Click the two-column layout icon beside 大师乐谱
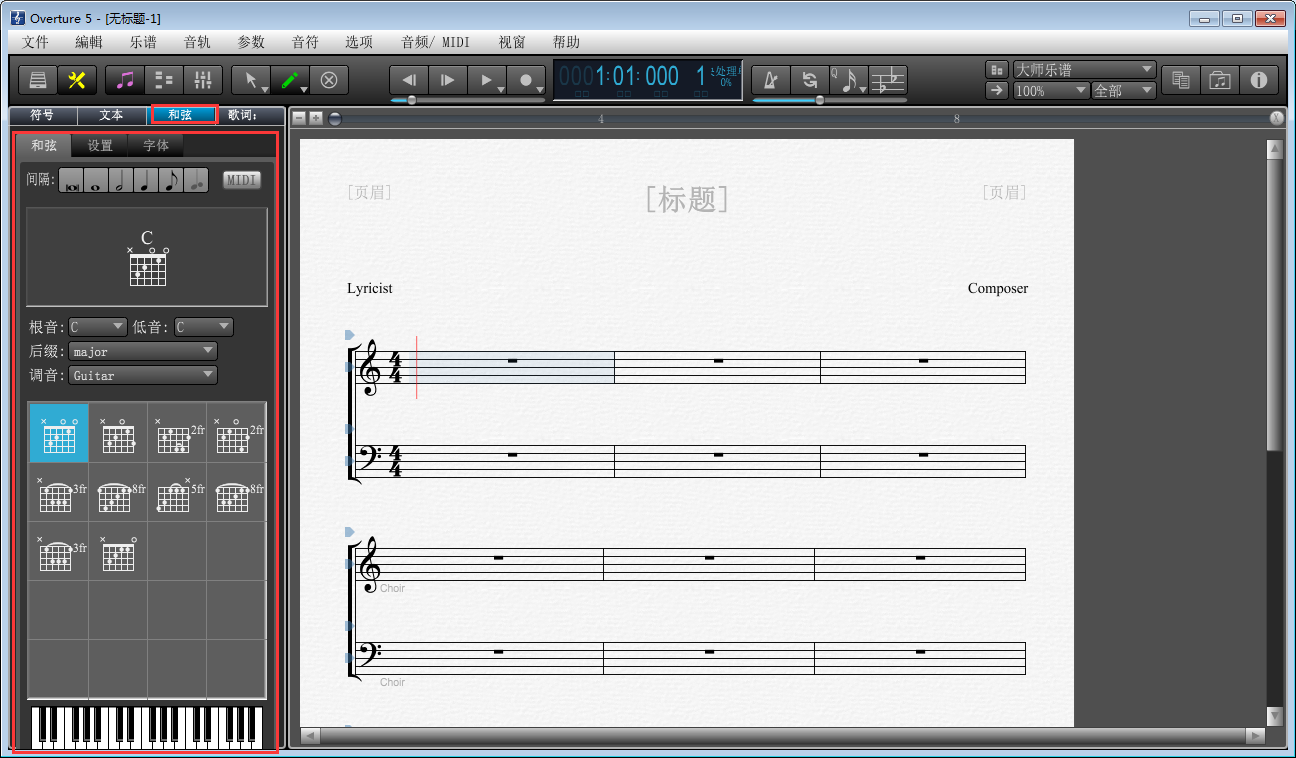The image size is (1296, 758). click(x=997, y=70)
